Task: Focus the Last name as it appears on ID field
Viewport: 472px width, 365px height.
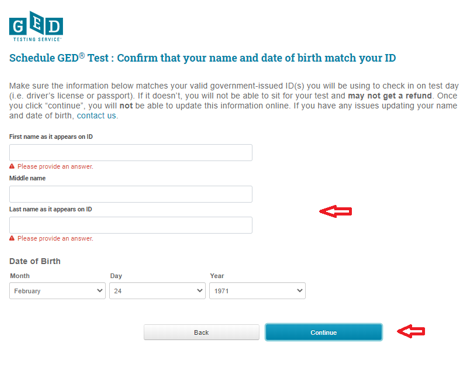Action: 131,225
